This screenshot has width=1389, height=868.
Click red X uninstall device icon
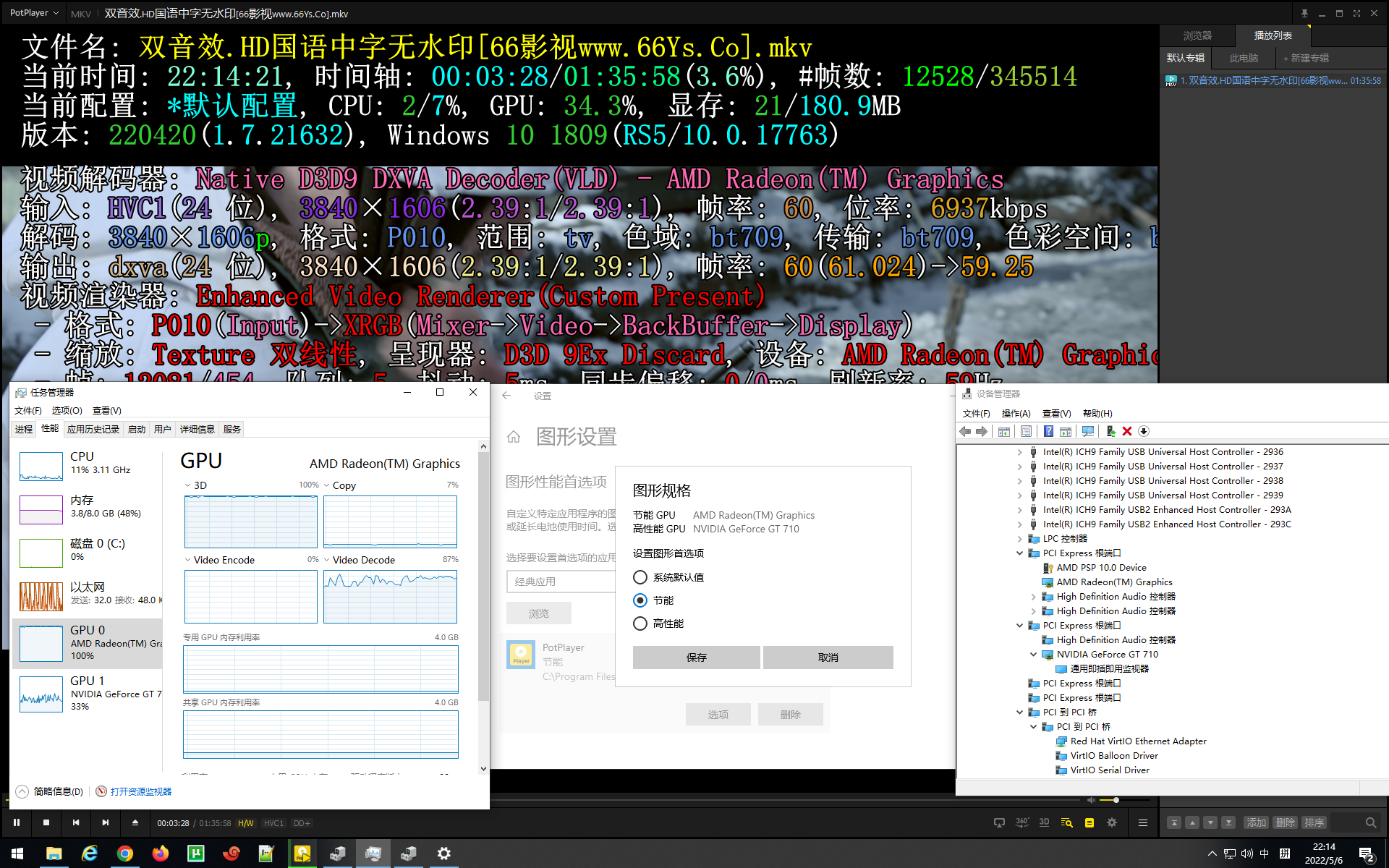(x=1127, y=431)
